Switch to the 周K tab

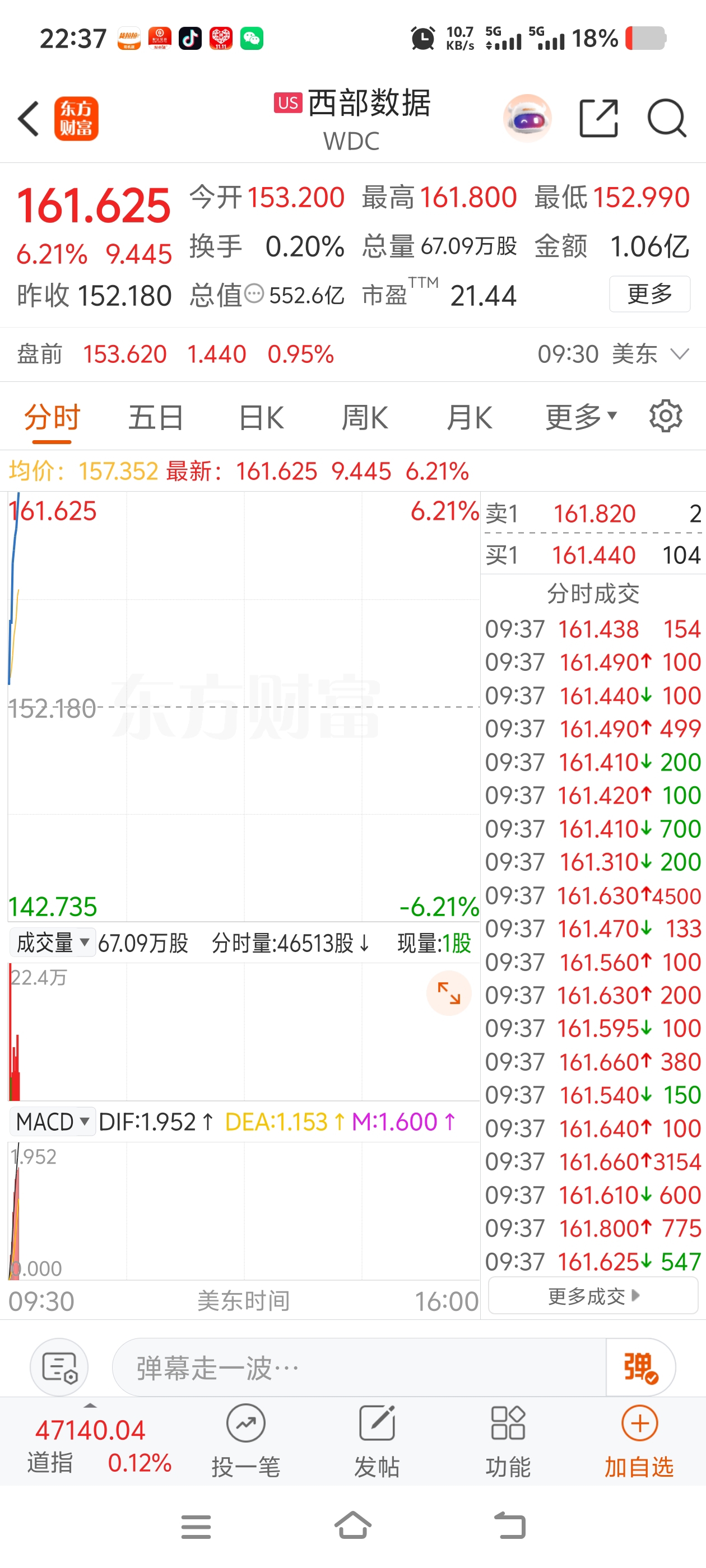tap(364, 418)
